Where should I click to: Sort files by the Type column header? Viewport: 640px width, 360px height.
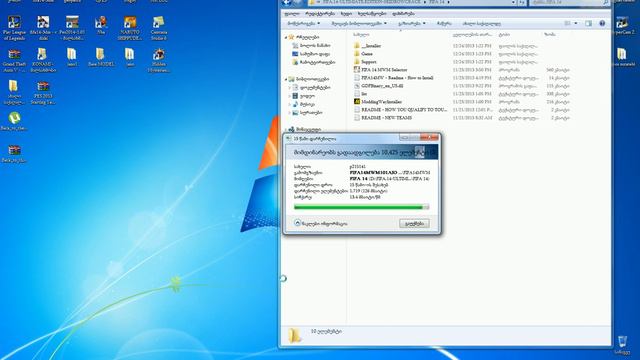(504, 35)
